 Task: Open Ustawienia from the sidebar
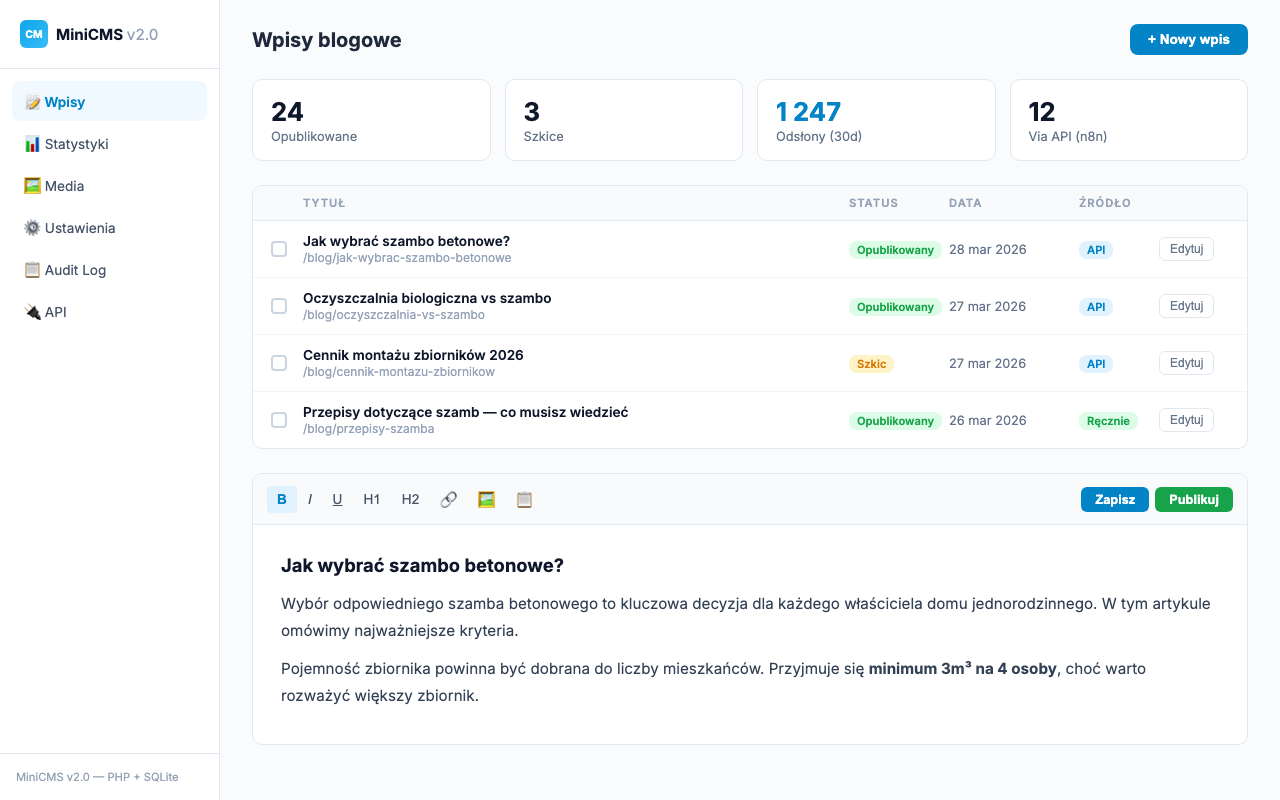80,228
